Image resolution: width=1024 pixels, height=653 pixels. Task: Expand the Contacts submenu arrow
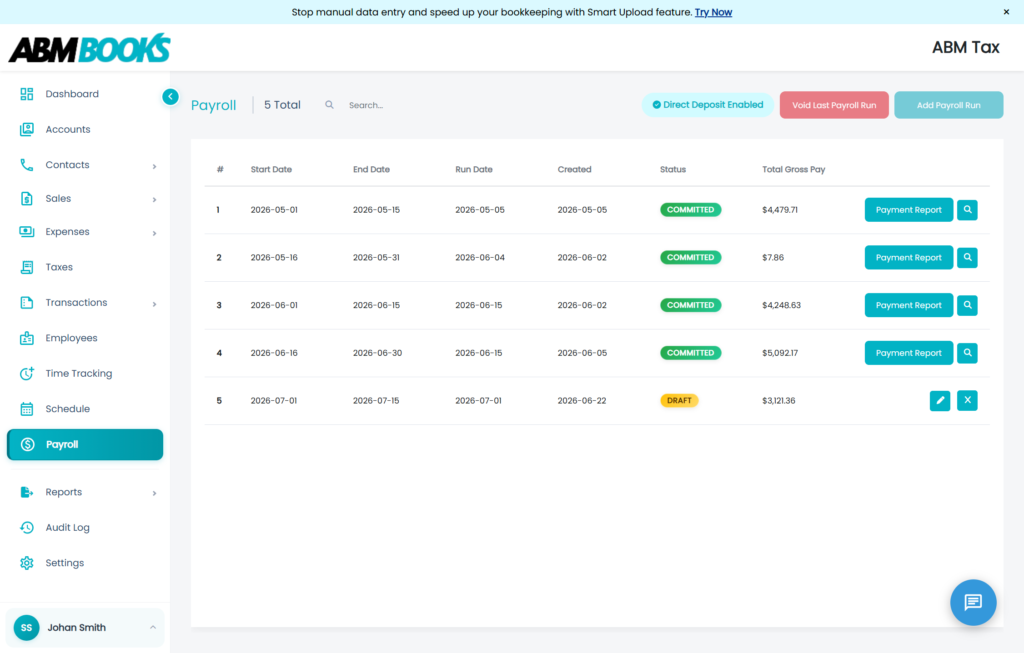point(154,166)
